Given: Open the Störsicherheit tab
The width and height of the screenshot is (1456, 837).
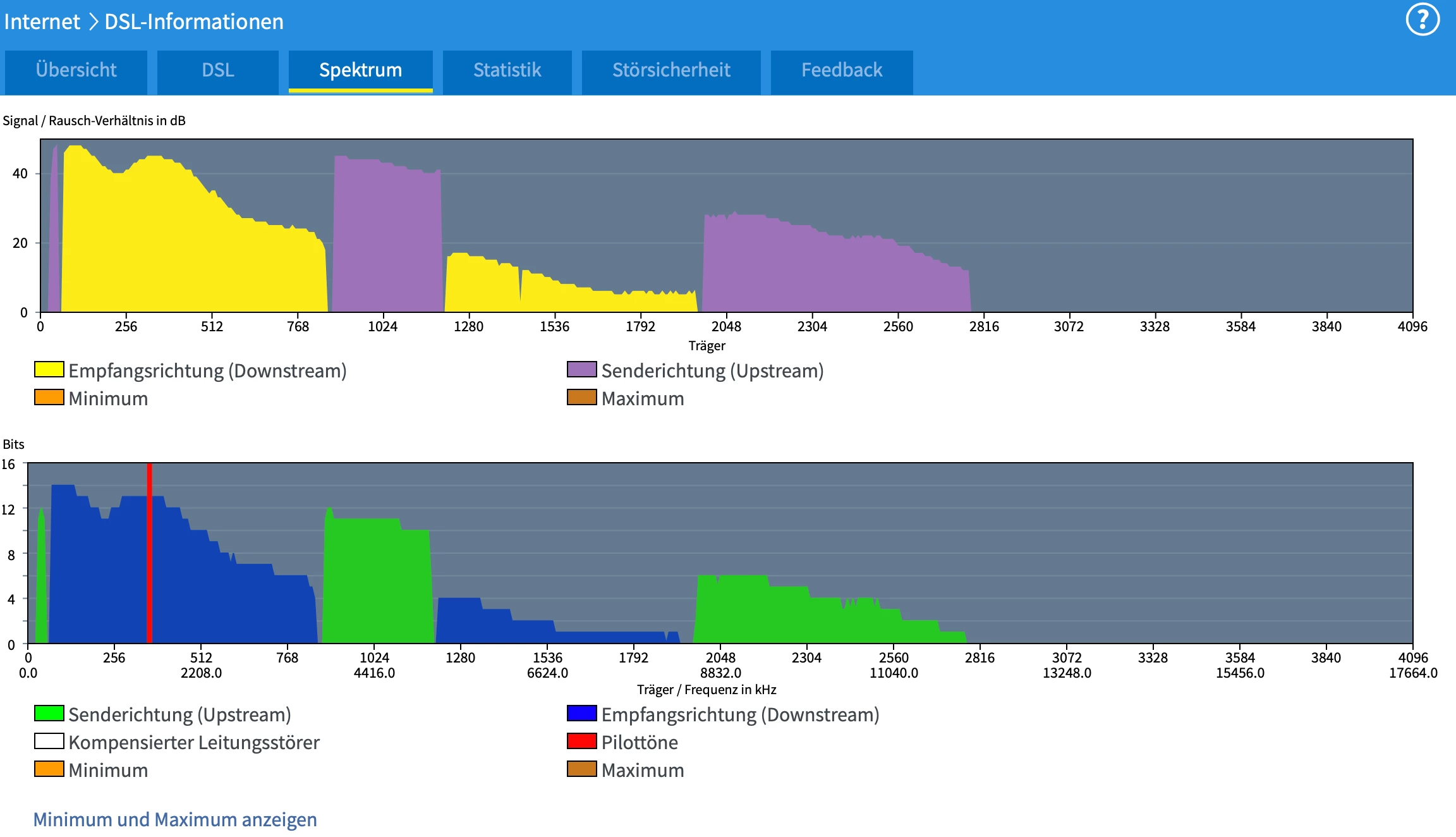Looking at the screenshot, I should pyautogui.click(x=670, y=70).
